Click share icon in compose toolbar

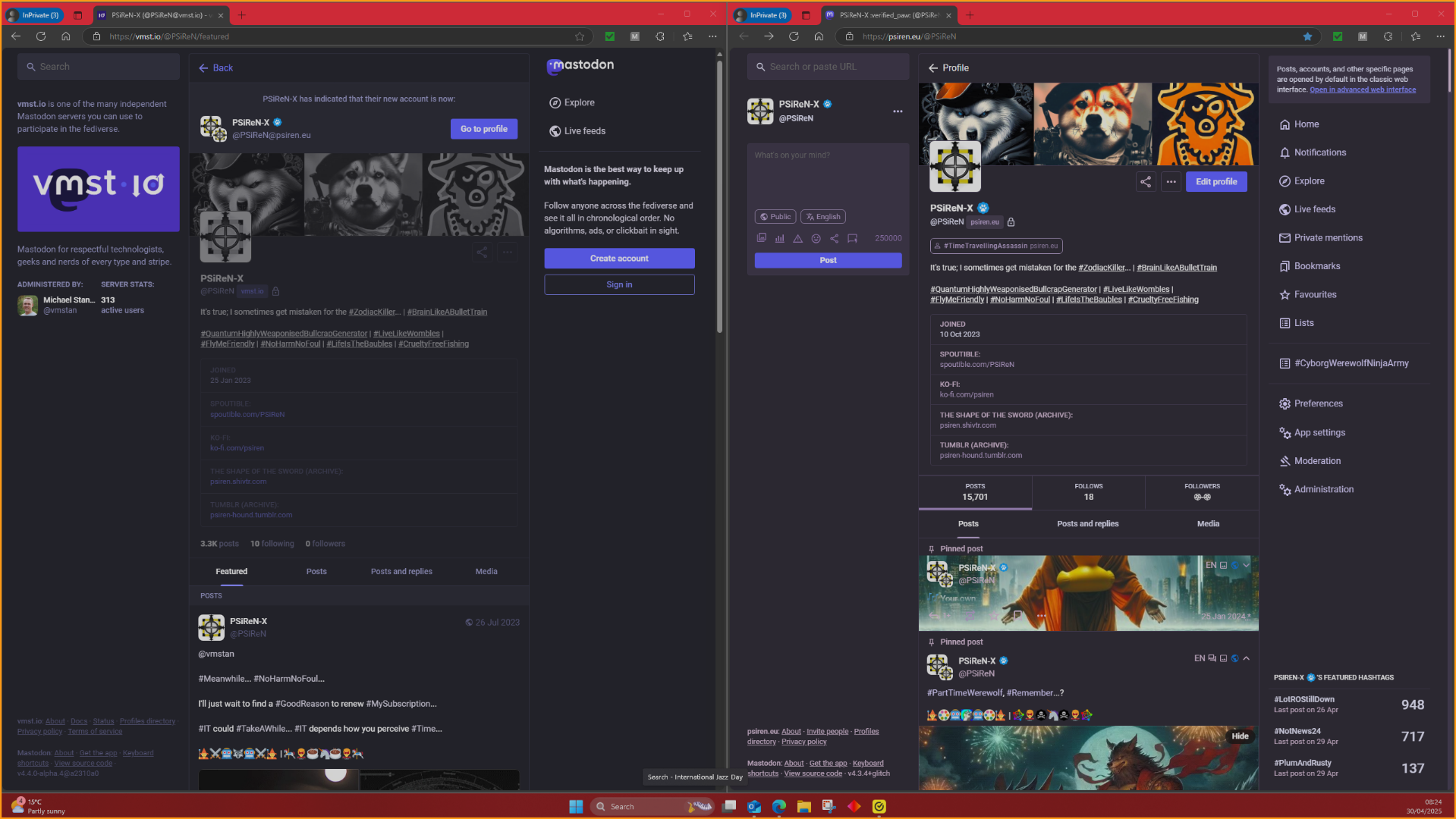coord(834,238)
